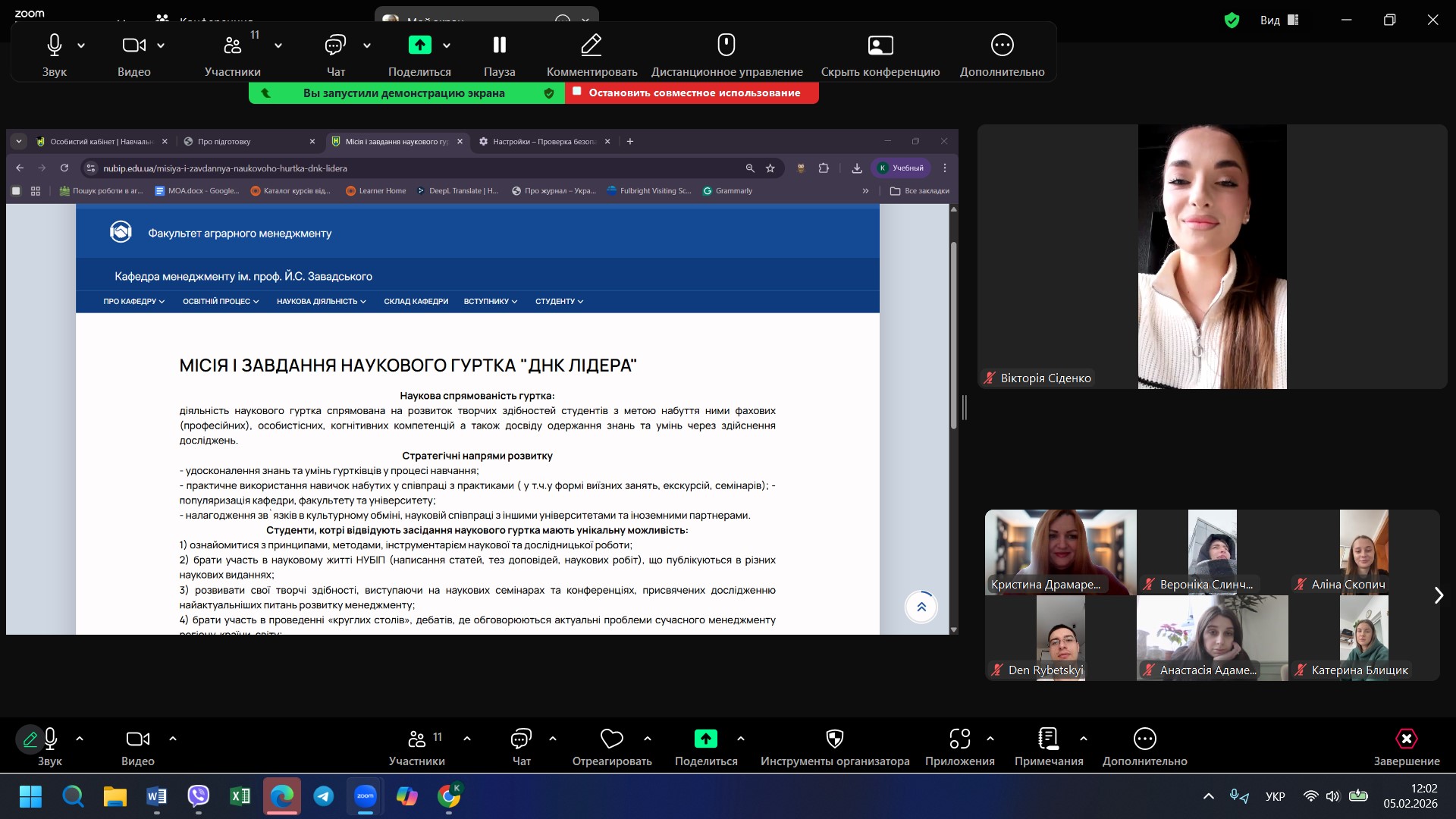The image size is (1456, 819).
Task: Expand arrow next to bottom Participants button
Action: [467, 739]
